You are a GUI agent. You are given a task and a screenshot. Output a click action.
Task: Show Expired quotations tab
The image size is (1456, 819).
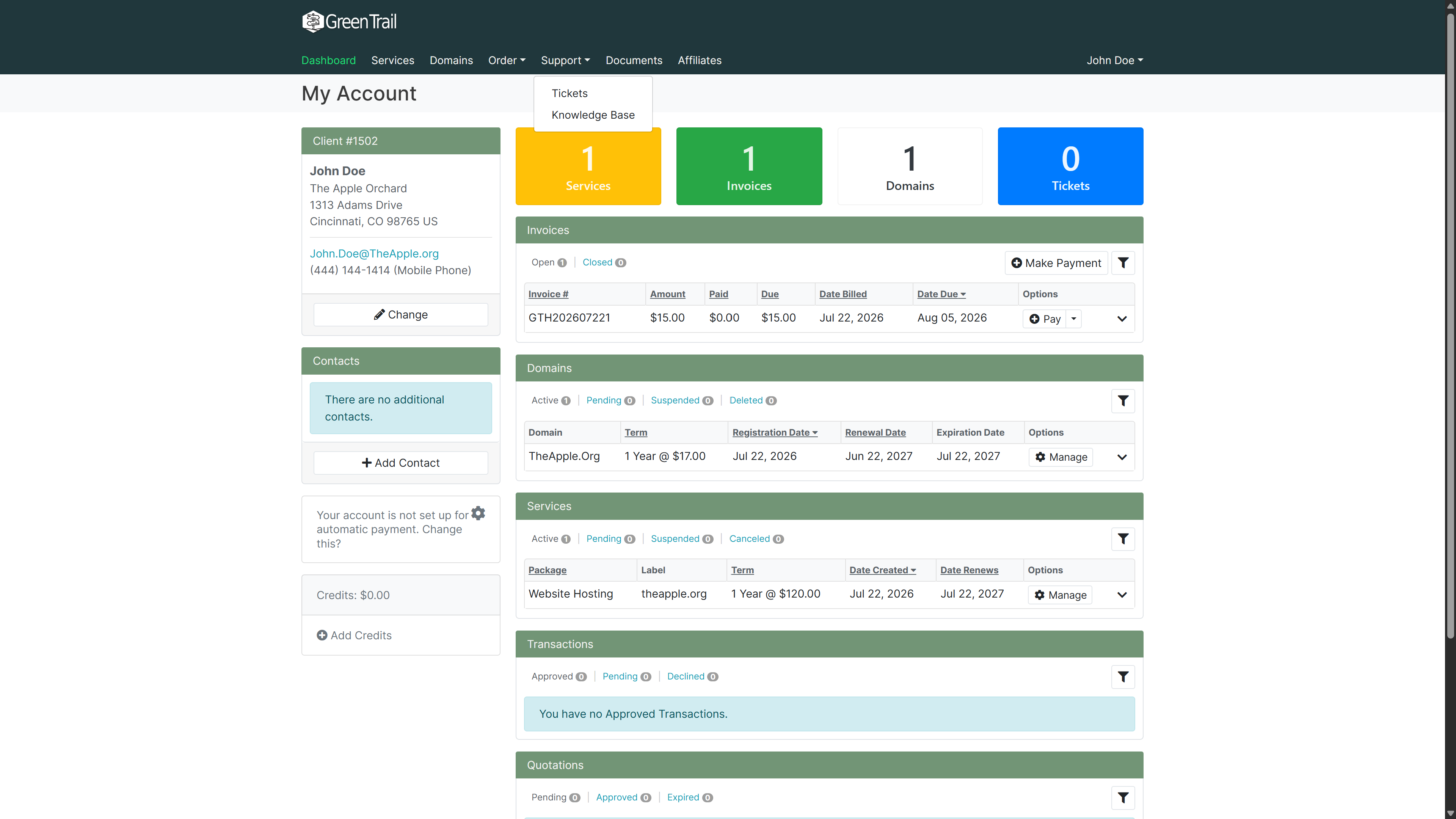coord(690,797)
